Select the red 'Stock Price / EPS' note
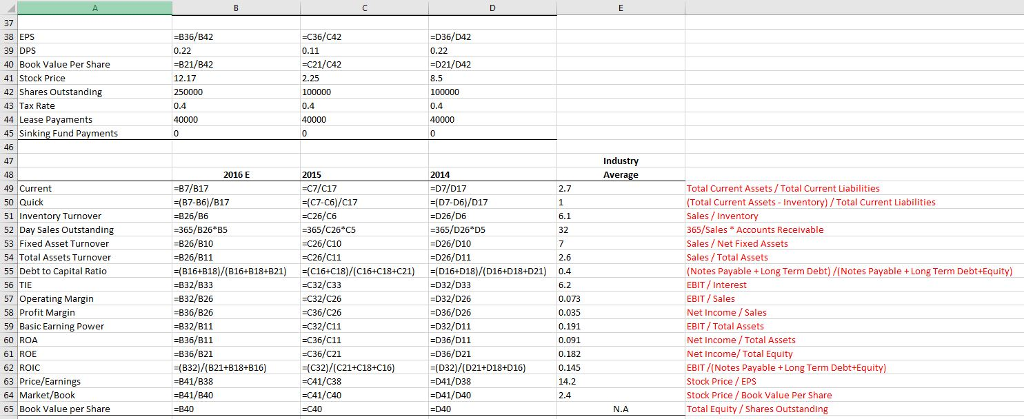 point(722,381)
